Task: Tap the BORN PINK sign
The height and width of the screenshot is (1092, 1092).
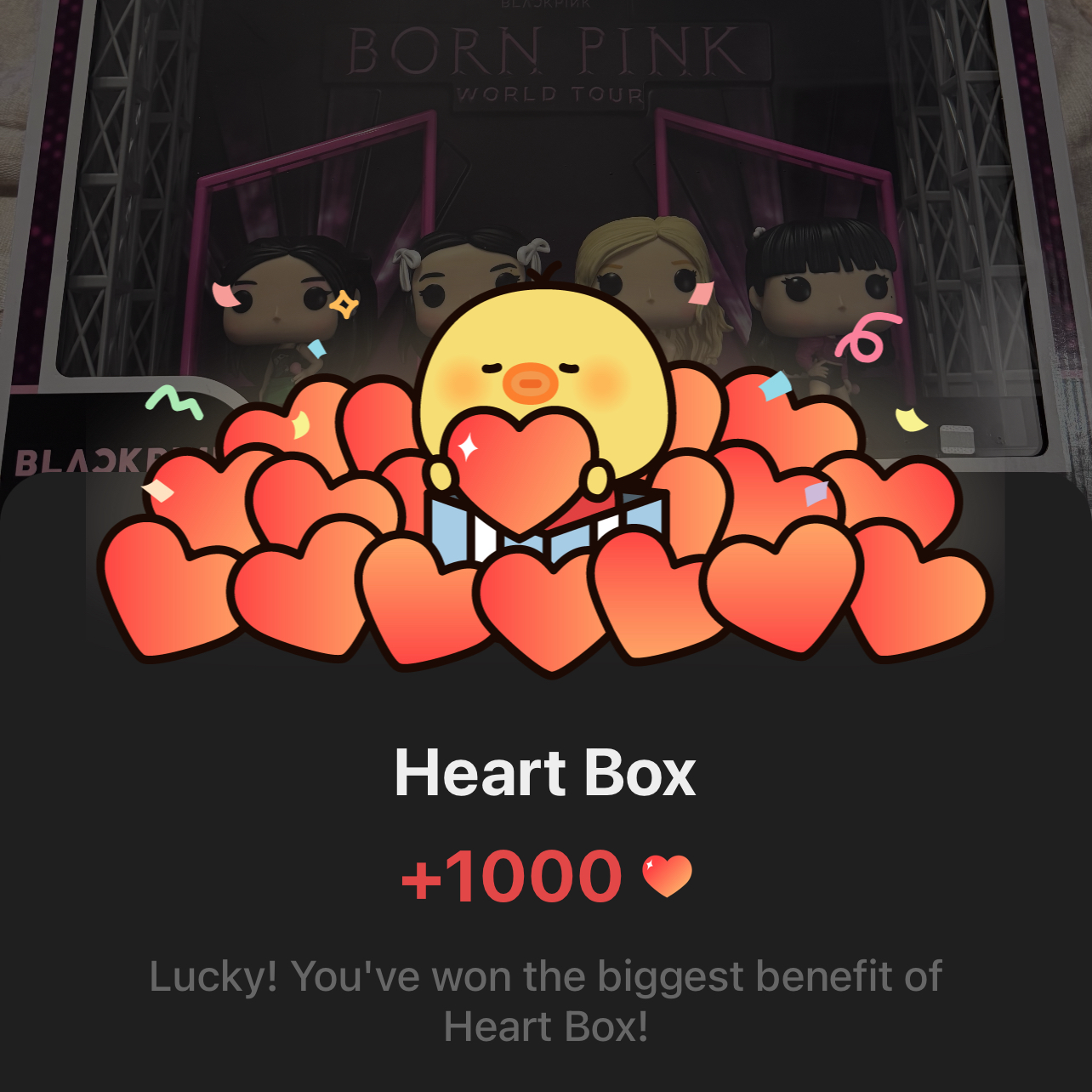Action: tap(546, 51)
